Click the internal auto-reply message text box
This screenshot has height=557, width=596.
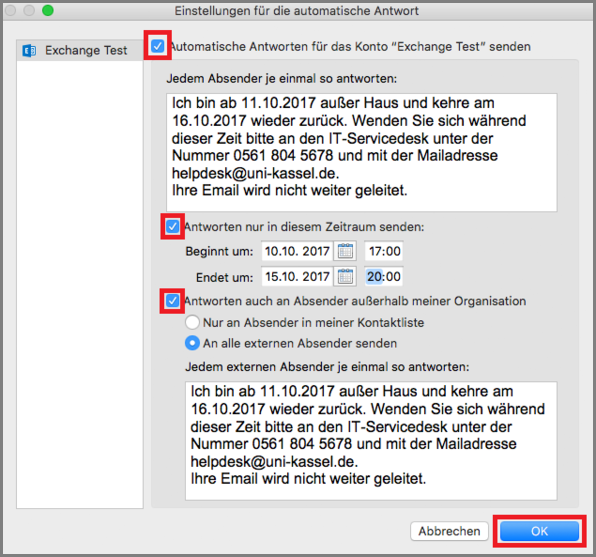pos(361,152)
